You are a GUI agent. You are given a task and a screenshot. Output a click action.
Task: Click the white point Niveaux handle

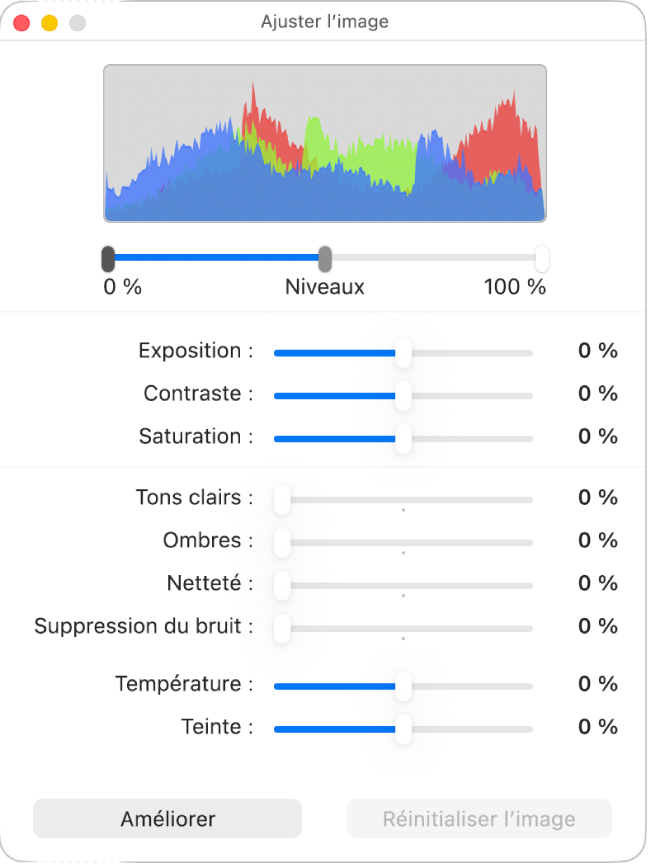[x=542, y=259]
